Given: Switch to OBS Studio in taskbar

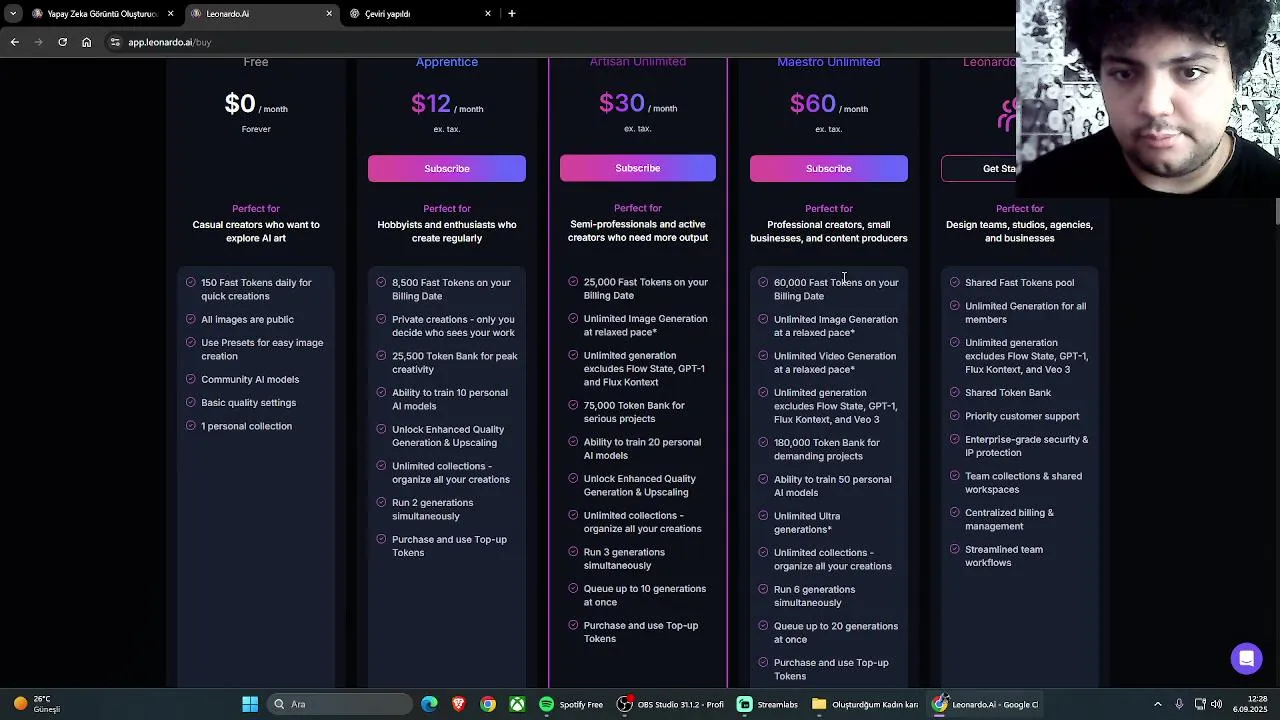Looking at the screenshot, I should (x=670, y=704).
